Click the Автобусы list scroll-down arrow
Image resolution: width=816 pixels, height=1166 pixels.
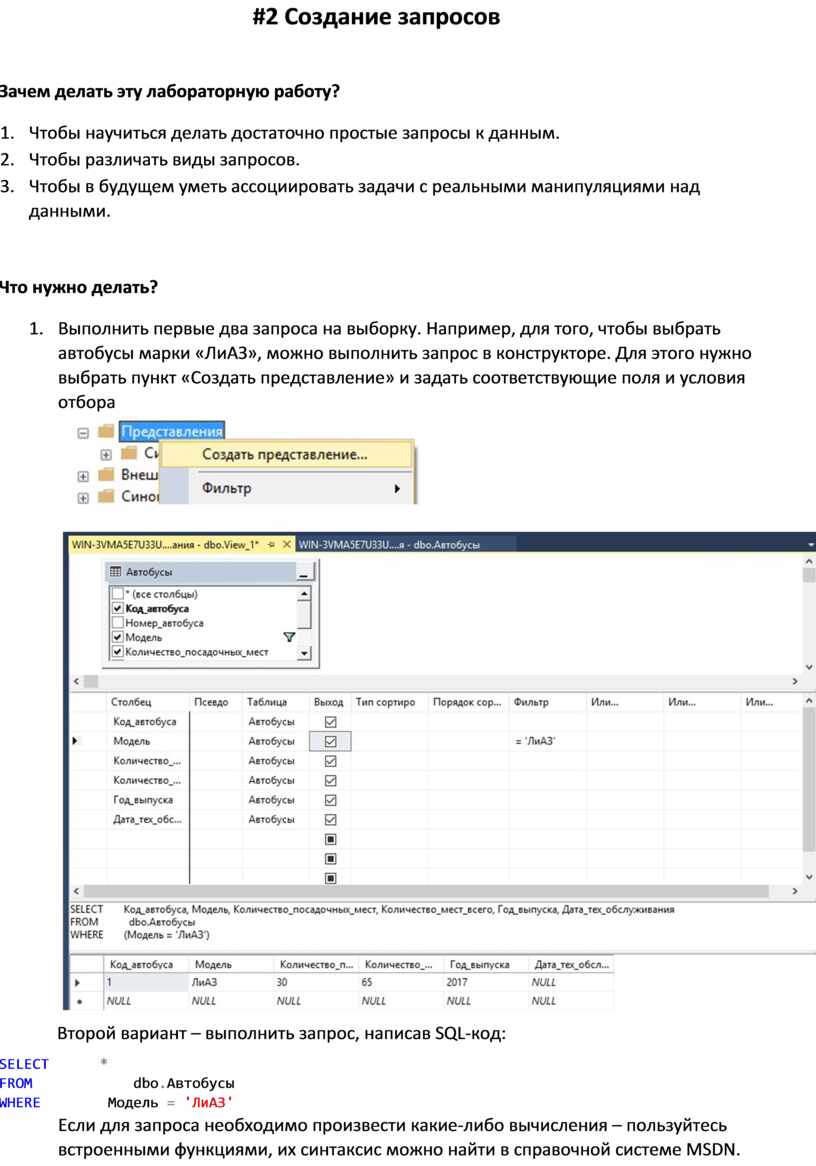point(303,653)
